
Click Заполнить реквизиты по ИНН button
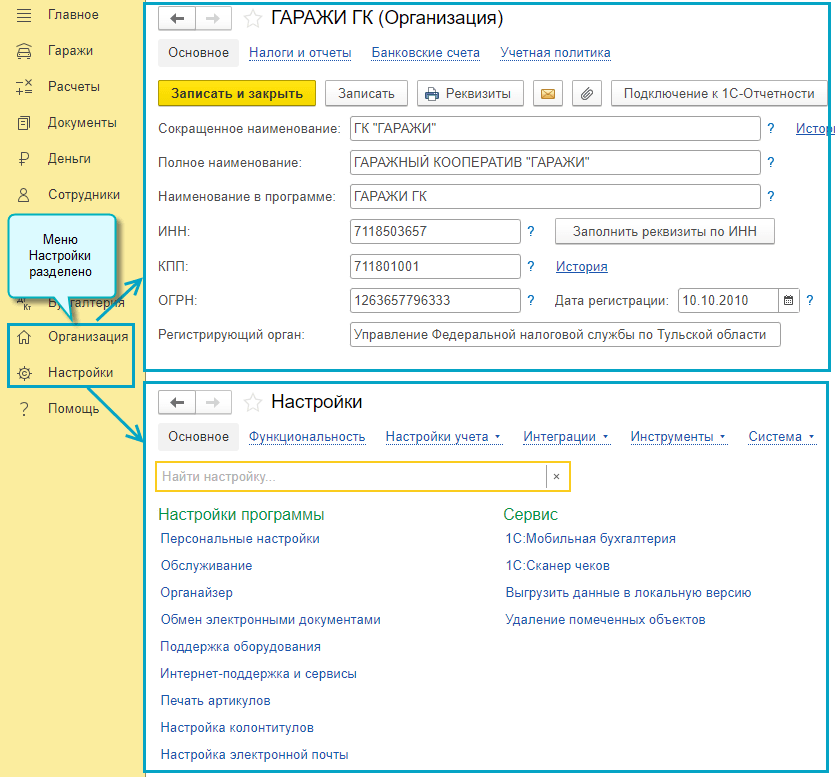[664, 232]
